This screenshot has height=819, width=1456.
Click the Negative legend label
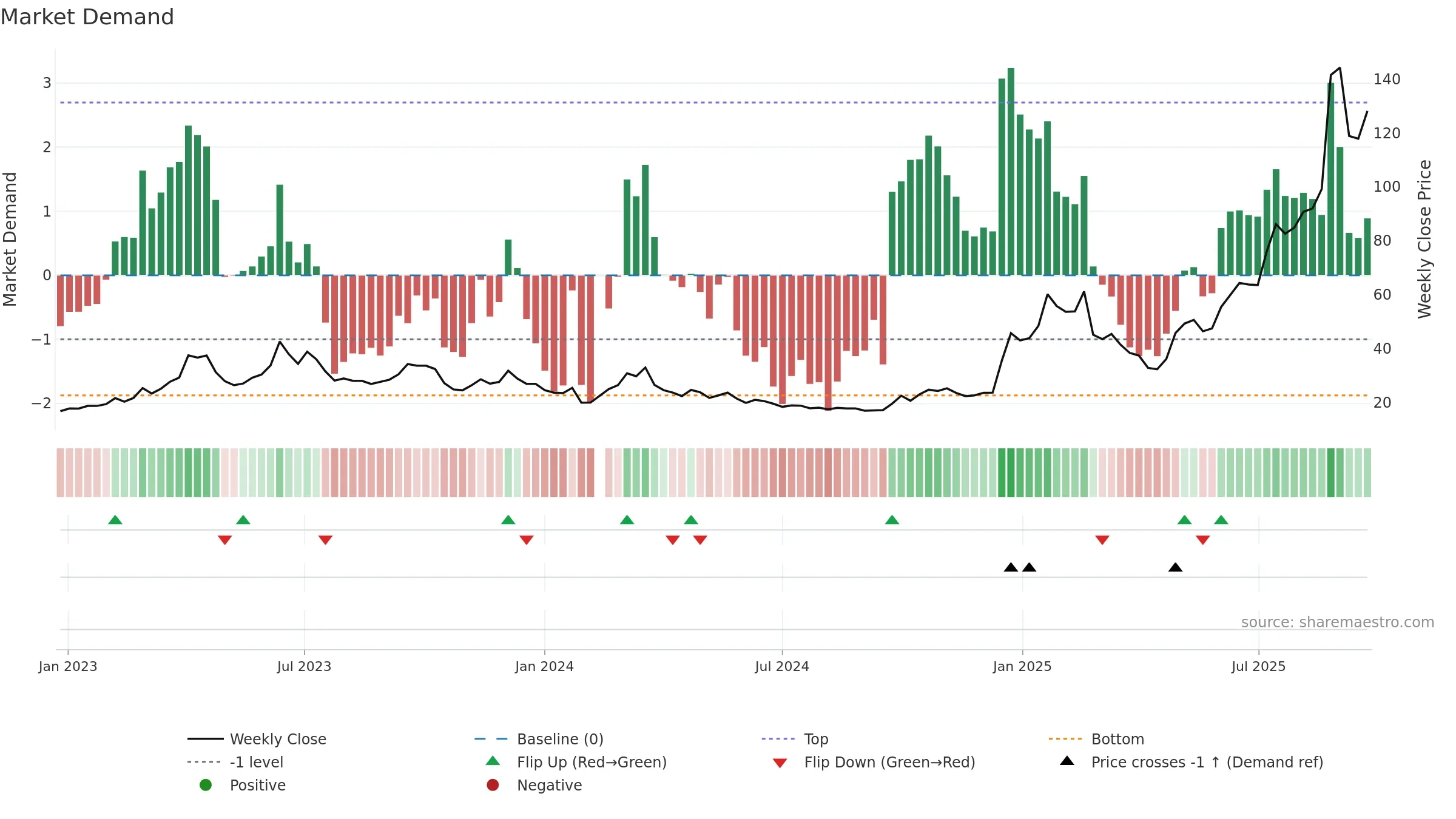pos(549,785)
